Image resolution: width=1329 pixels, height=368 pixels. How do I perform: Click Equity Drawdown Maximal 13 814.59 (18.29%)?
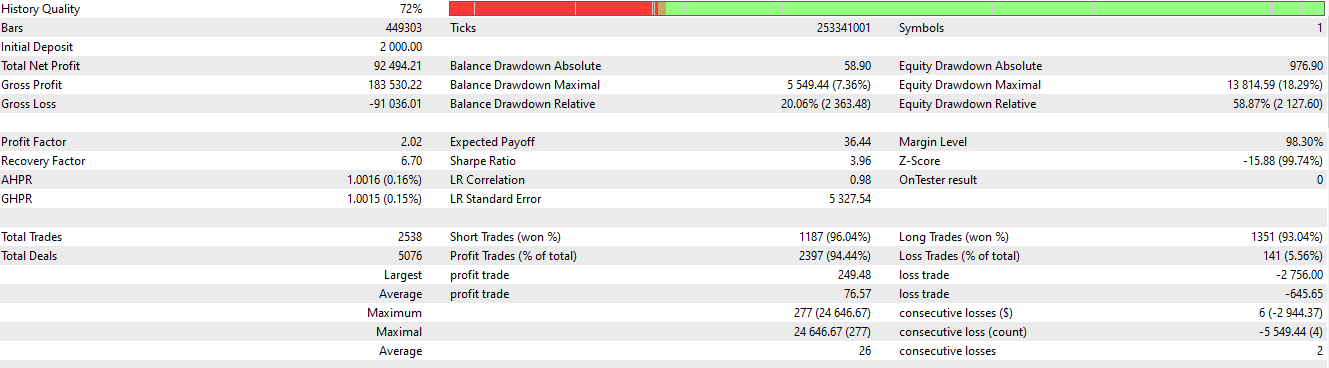click(x=1276, y=85)
